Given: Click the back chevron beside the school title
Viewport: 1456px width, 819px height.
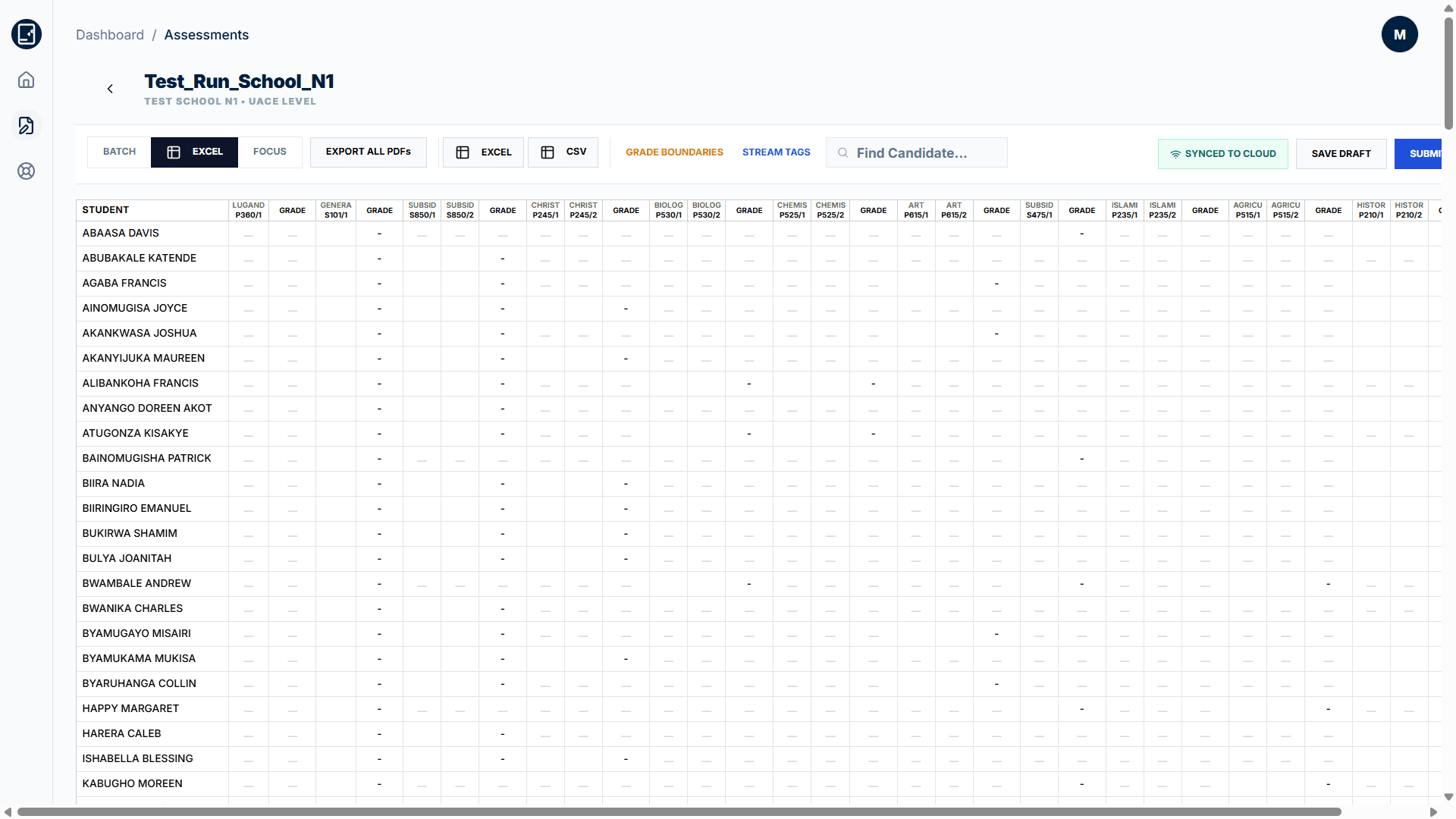Looking at the screenshot, I should coord(110,89).
